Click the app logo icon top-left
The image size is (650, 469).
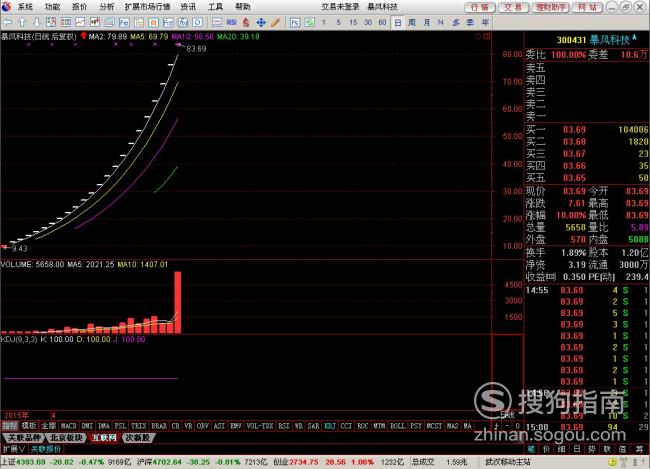click(x=6, y=6)
